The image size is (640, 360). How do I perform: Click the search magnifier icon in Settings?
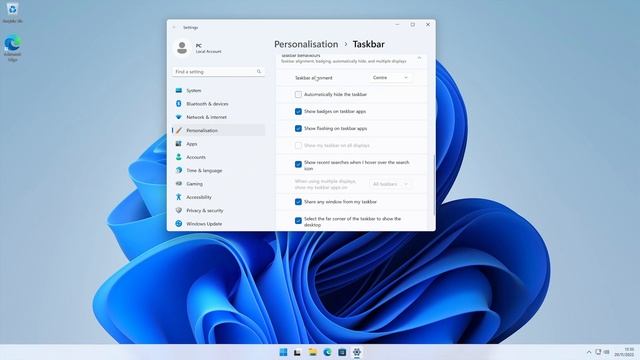point(259,71)
